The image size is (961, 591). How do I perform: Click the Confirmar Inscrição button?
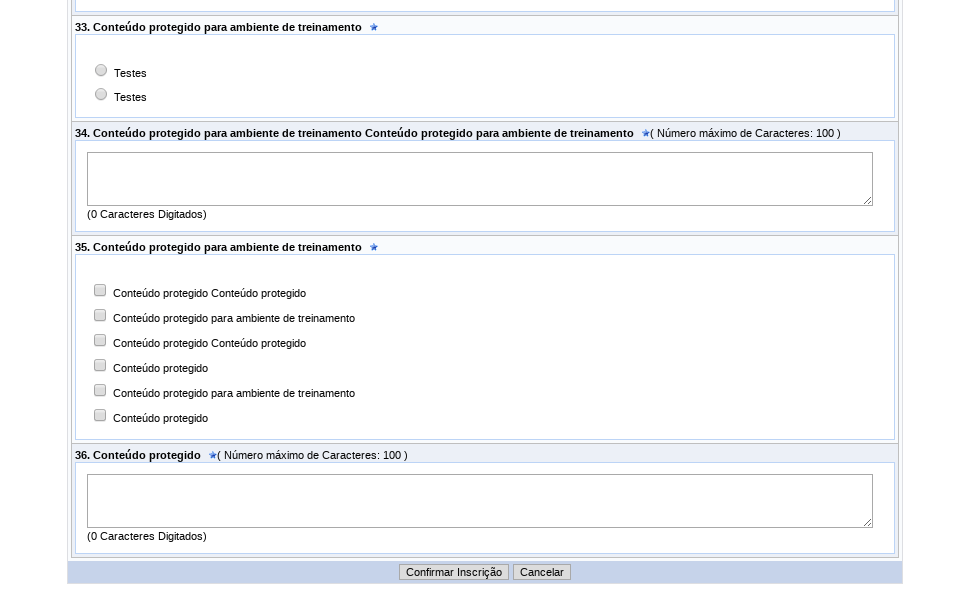[x=453, y=572]
